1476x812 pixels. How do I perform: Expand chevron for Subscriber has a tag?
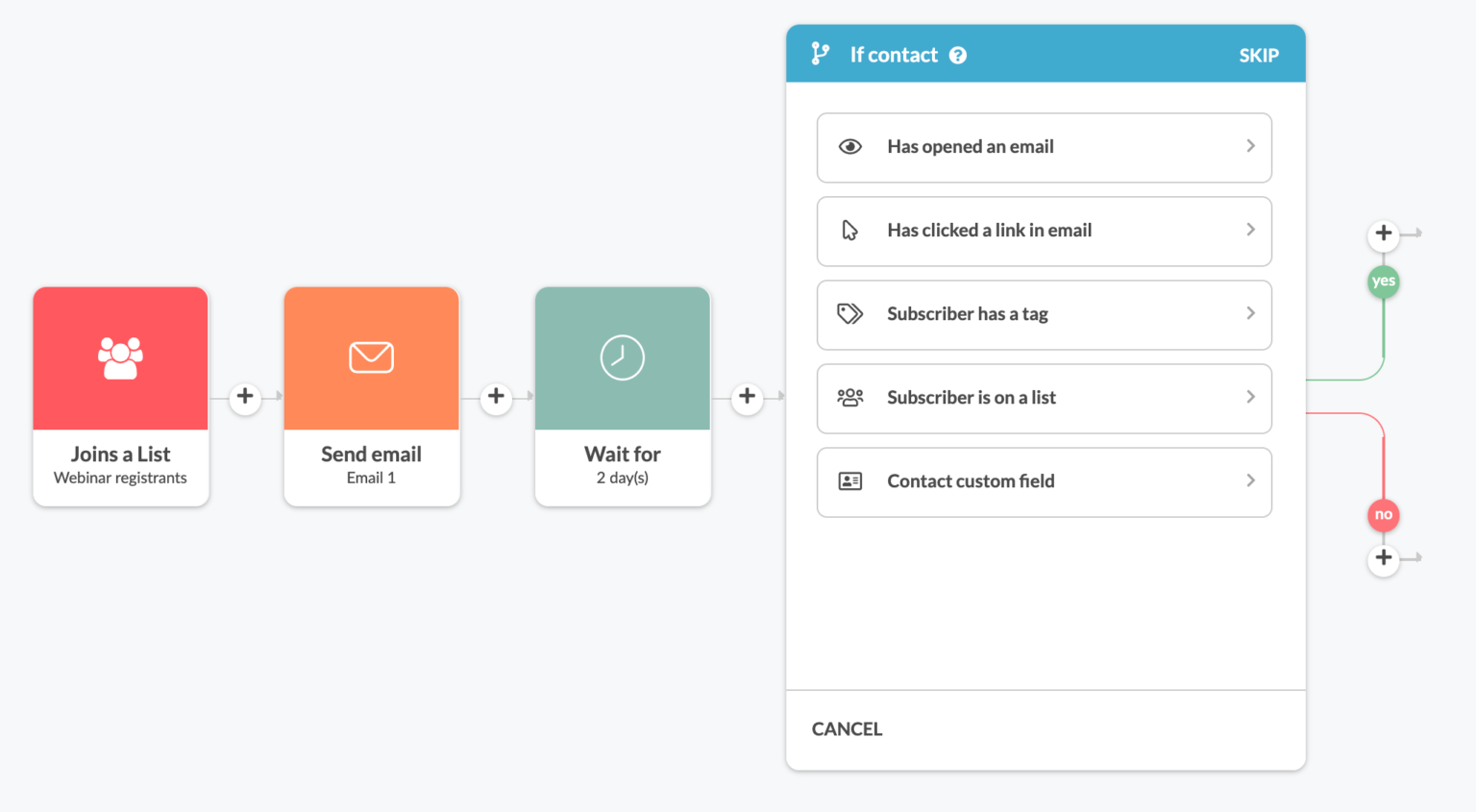point(1250,313)
